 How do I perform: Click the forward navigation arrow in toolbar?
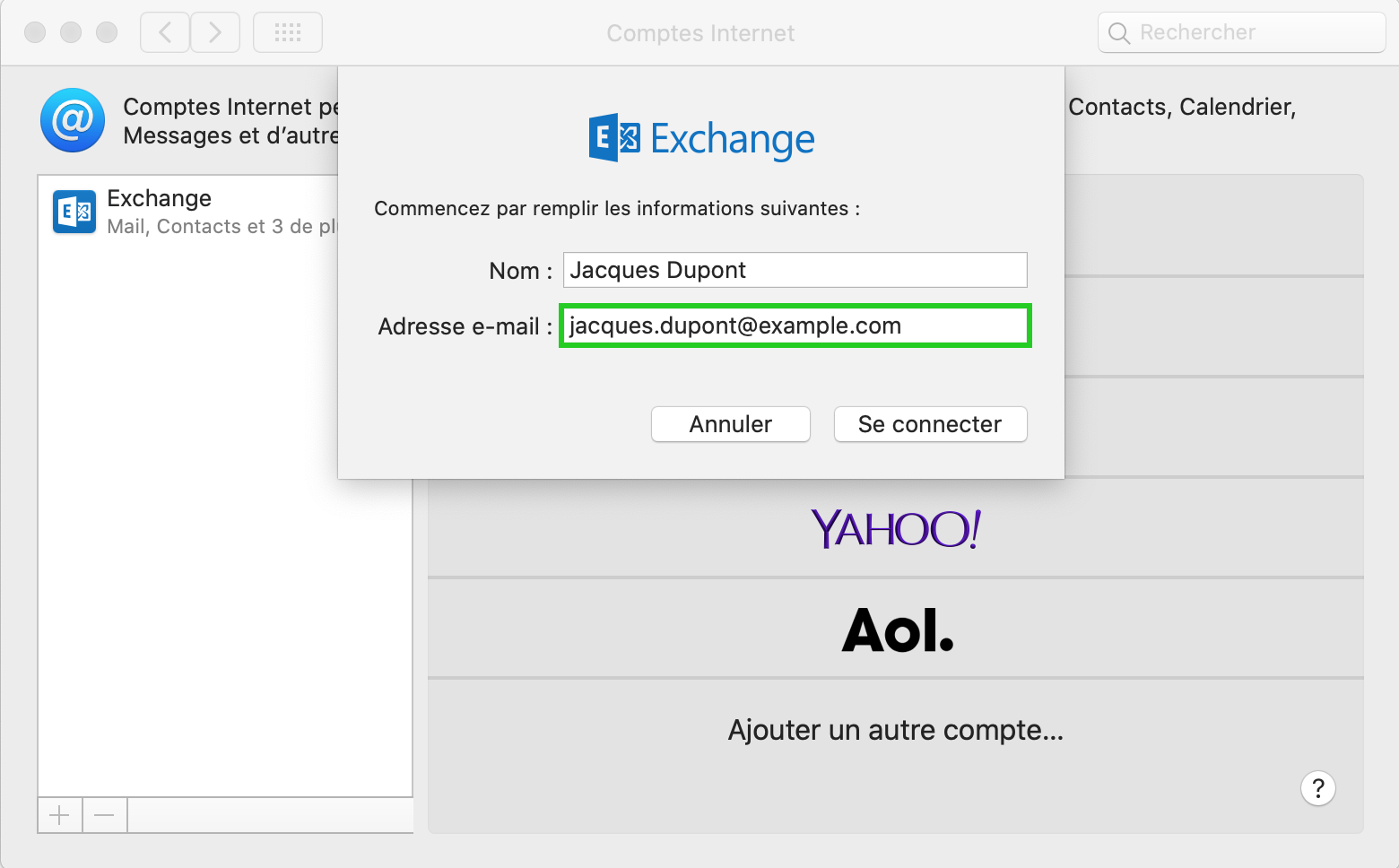(x=215, y=33)
